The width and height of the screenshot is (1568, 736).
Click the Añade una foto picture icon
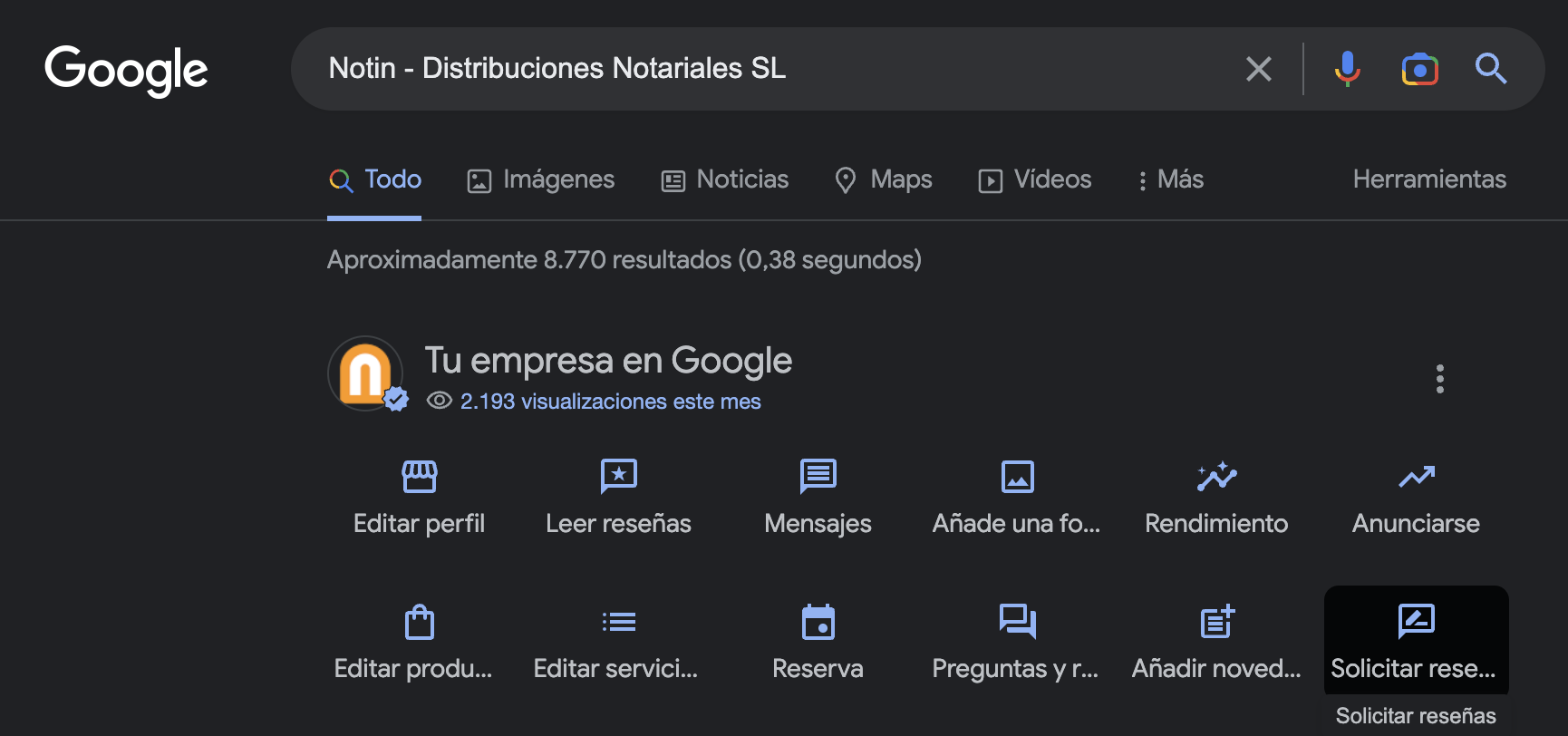pos(1017,476)
